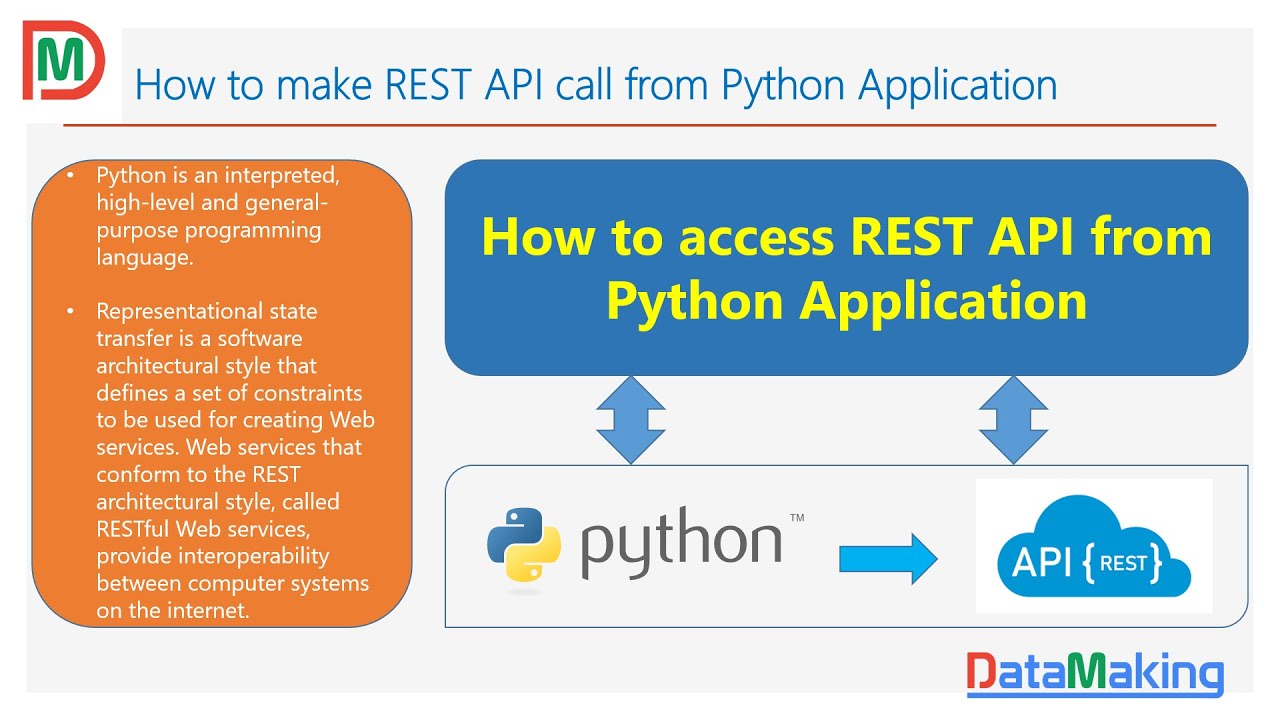This screenshot has height=720, width=1280.
Task: Click 'Python Application' in yellow heading
Action: click(846, 299)
